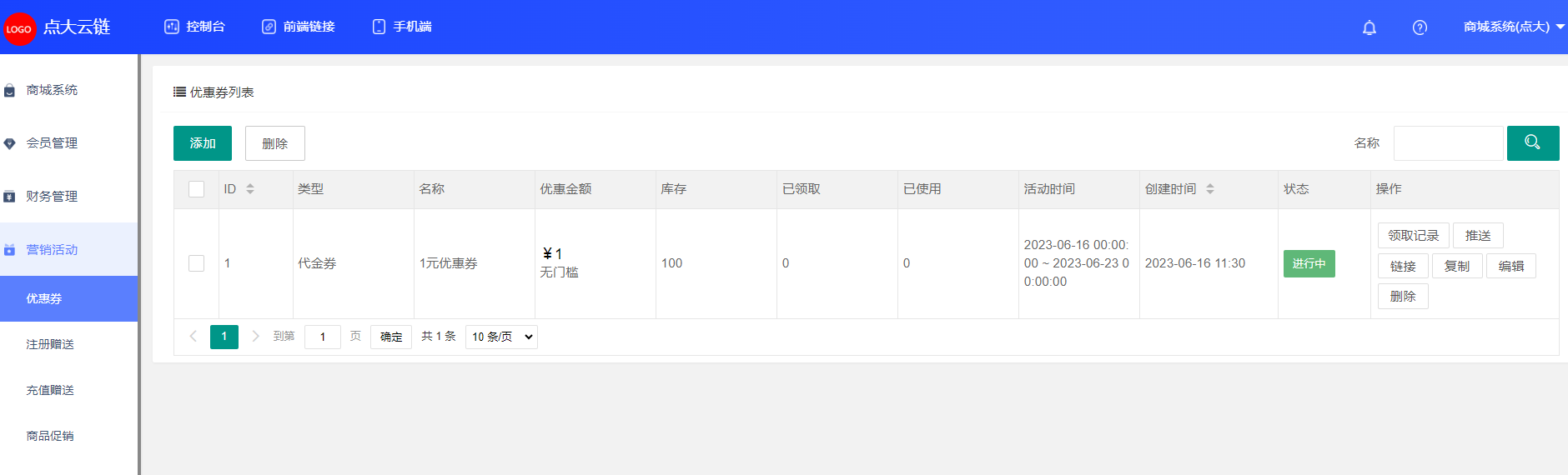Click the 手机端 phone icon
Image resolution: width=1568 pixels, height=475 pixels.
point(379,27)
